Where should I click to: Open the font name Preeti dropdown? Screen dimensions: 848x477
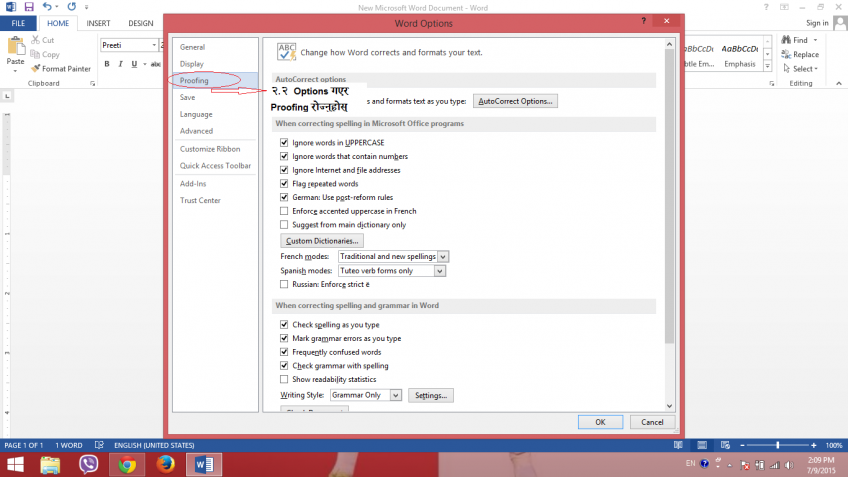154,45
